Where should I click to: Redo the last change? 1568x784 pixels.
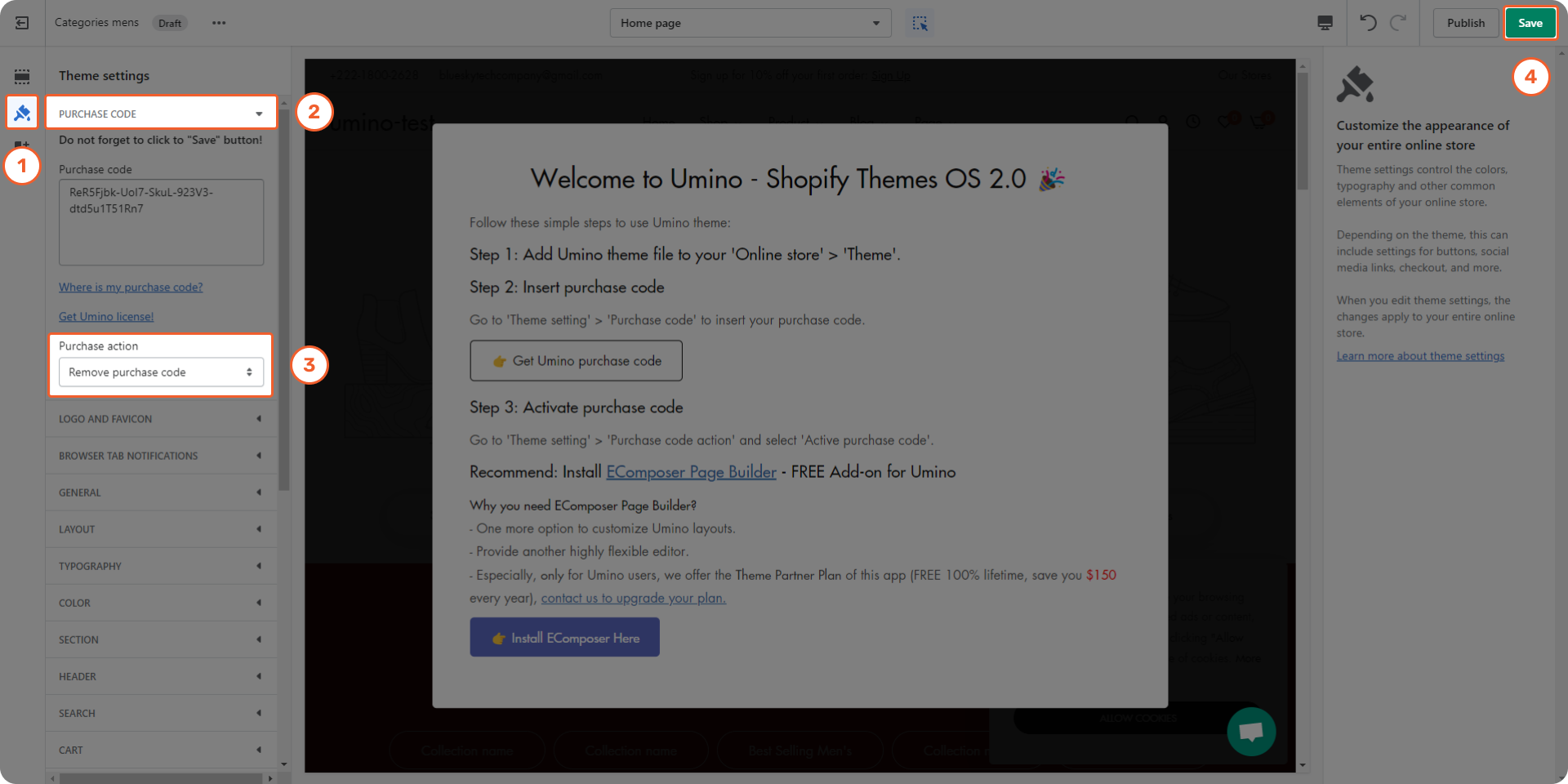tap(1398, 23)
